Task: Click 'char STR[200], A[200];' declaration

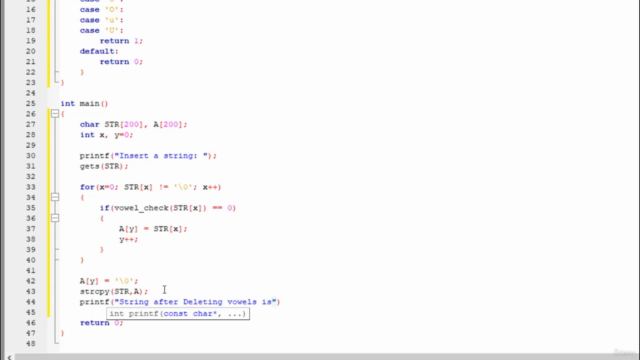Action: 133,124
